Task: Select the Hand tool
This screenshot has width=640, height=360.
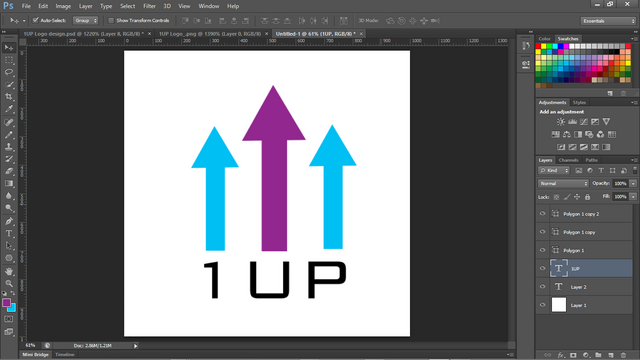Action: coord(9,271)
